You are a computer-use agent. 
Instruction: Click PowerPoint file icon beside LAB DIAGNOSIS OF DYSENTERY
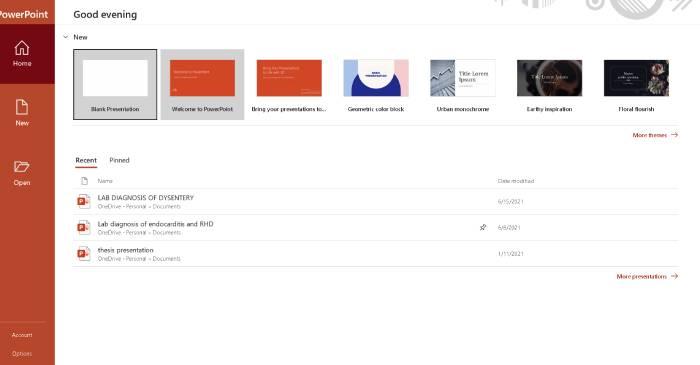pyautogui.click(x=83, y=201)
